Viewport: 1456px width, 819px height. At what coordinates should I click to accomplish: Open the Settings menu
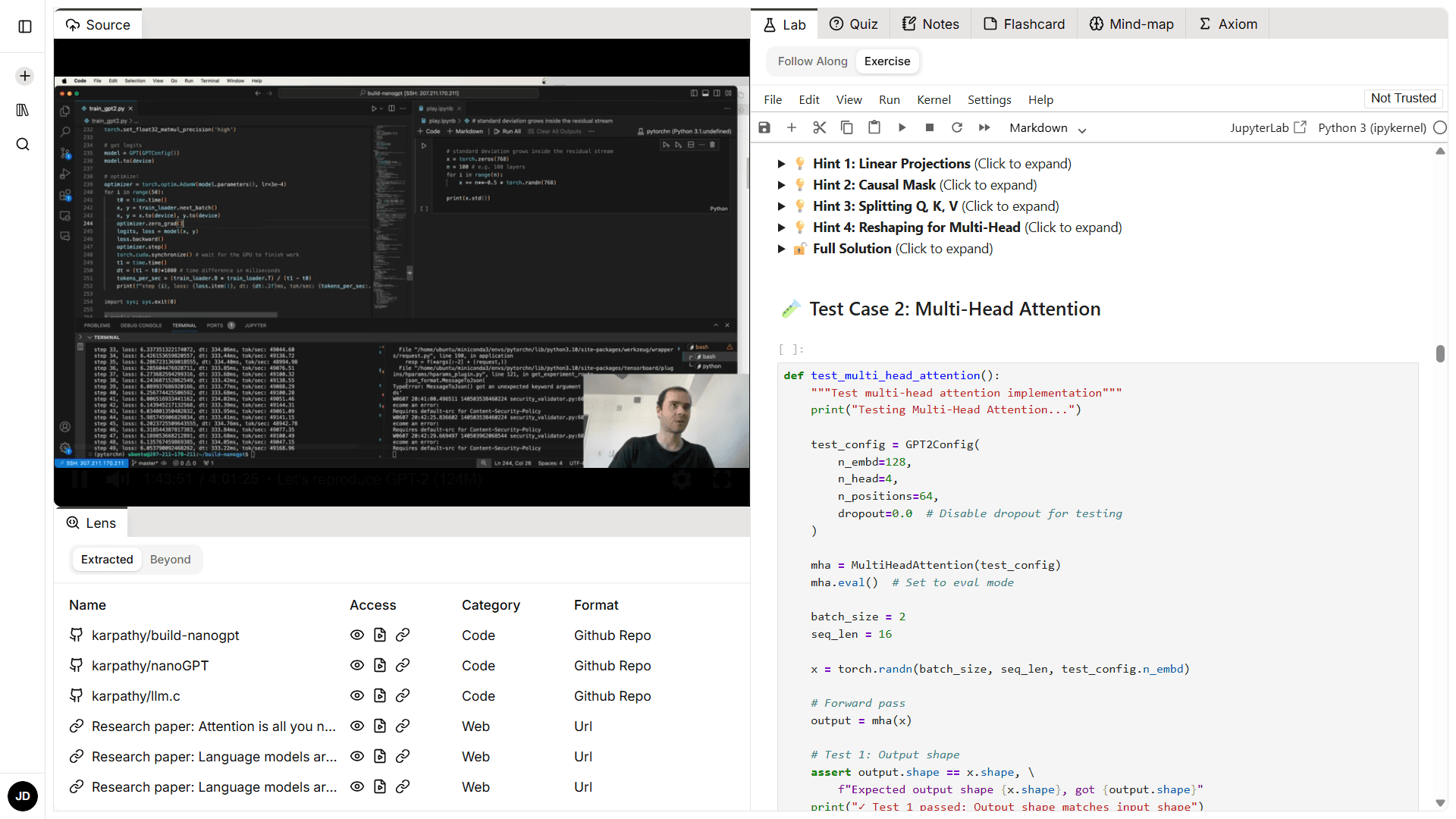point(989,99)
